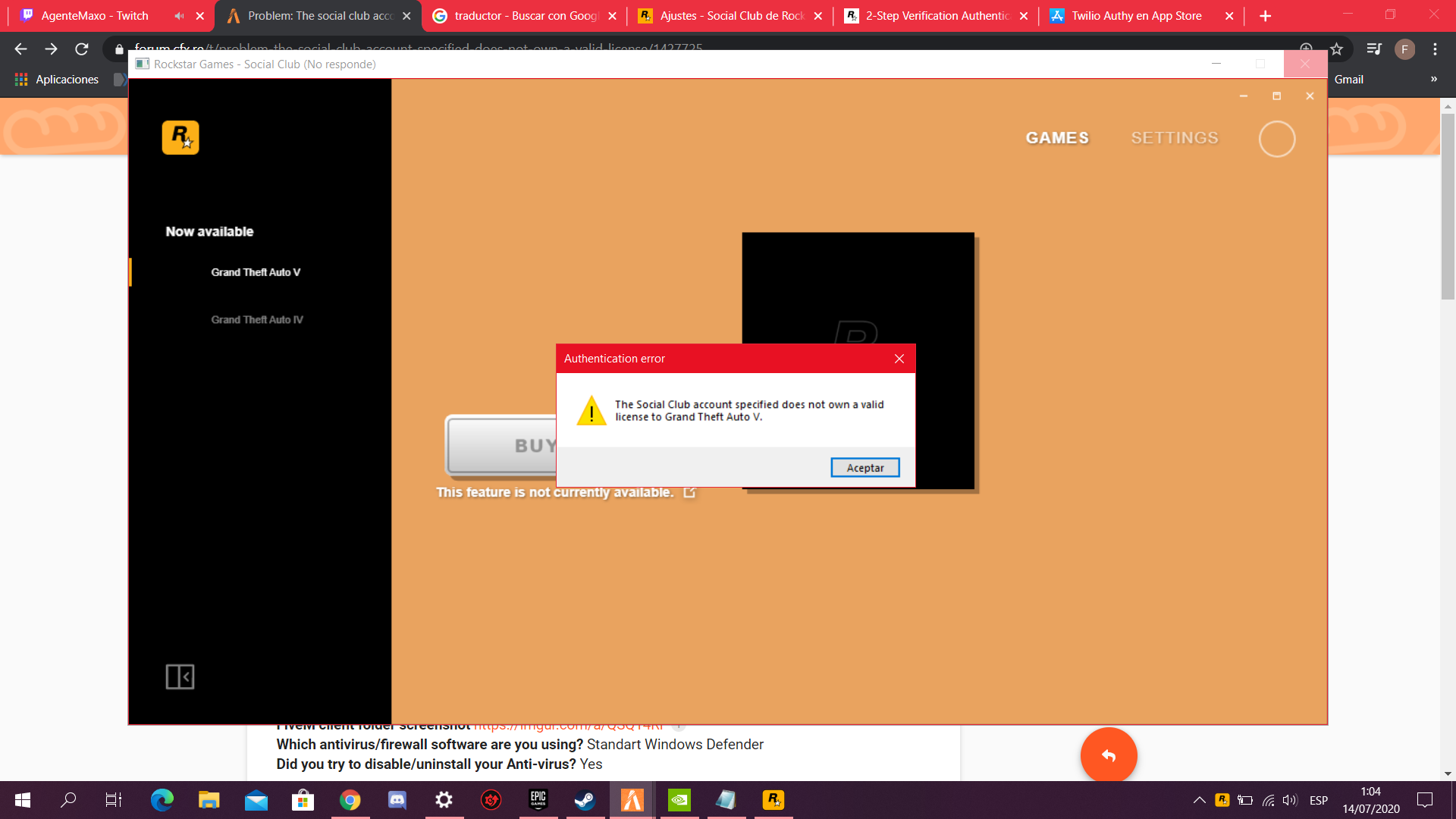Close the Problem: The social club tab
This screenshot has width=1456, height=819.
click(x=406, y=16)
